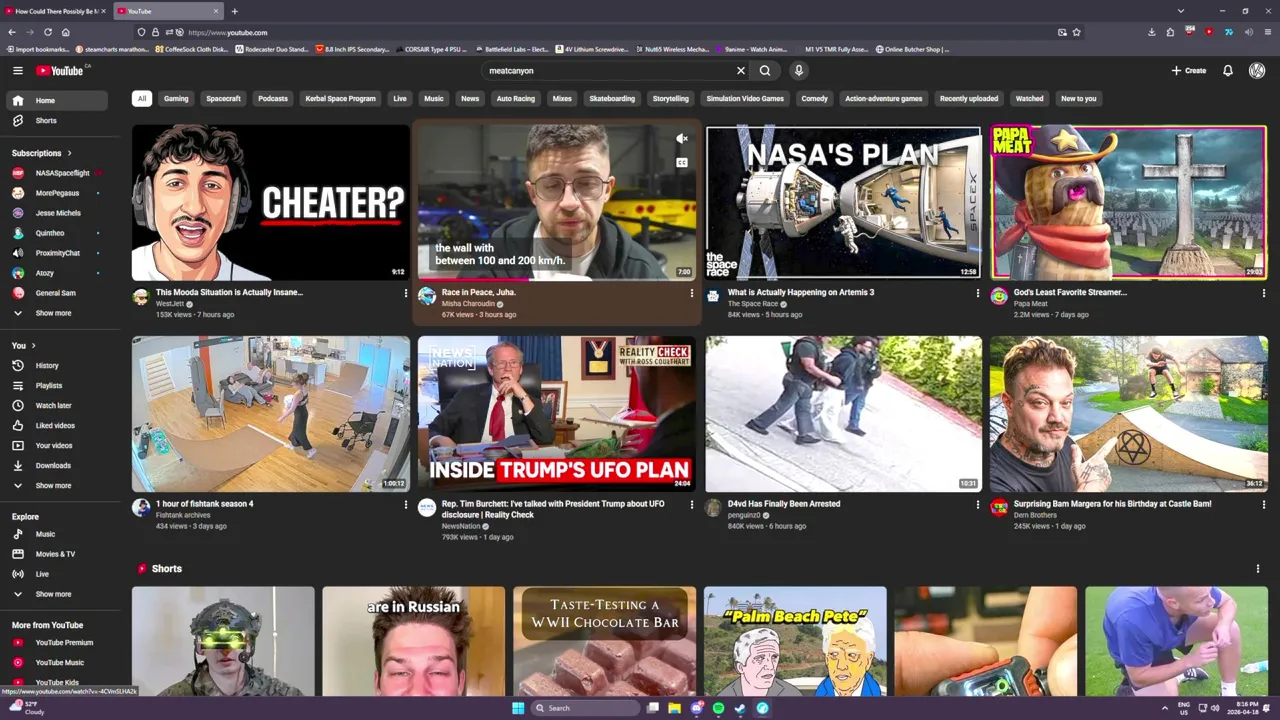
Task: Go to Home in the sidebar
Action: pyautogui.click(x=57, y=100)
